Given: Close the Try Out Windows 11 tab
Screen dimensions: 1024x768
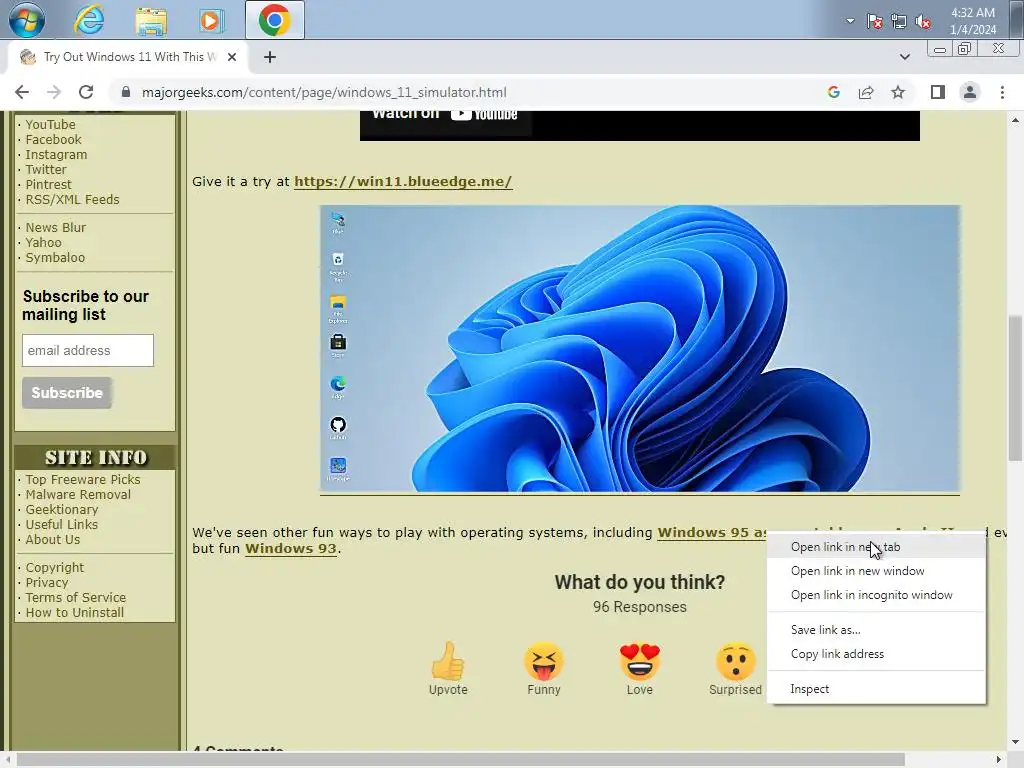Looking at the screenshot, I should (x=232, y=57).
